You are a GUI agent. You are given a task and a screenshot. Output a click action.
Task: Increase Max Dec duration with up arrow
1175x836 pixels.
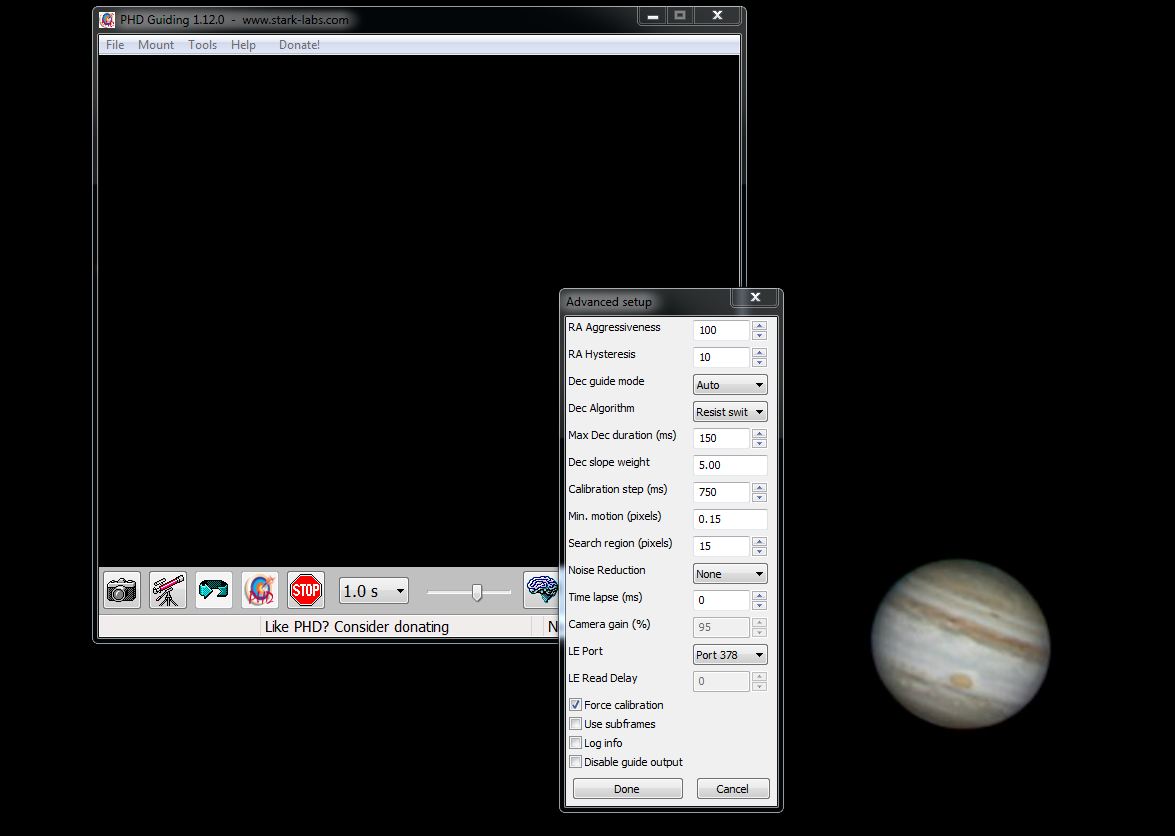[759, 434]
